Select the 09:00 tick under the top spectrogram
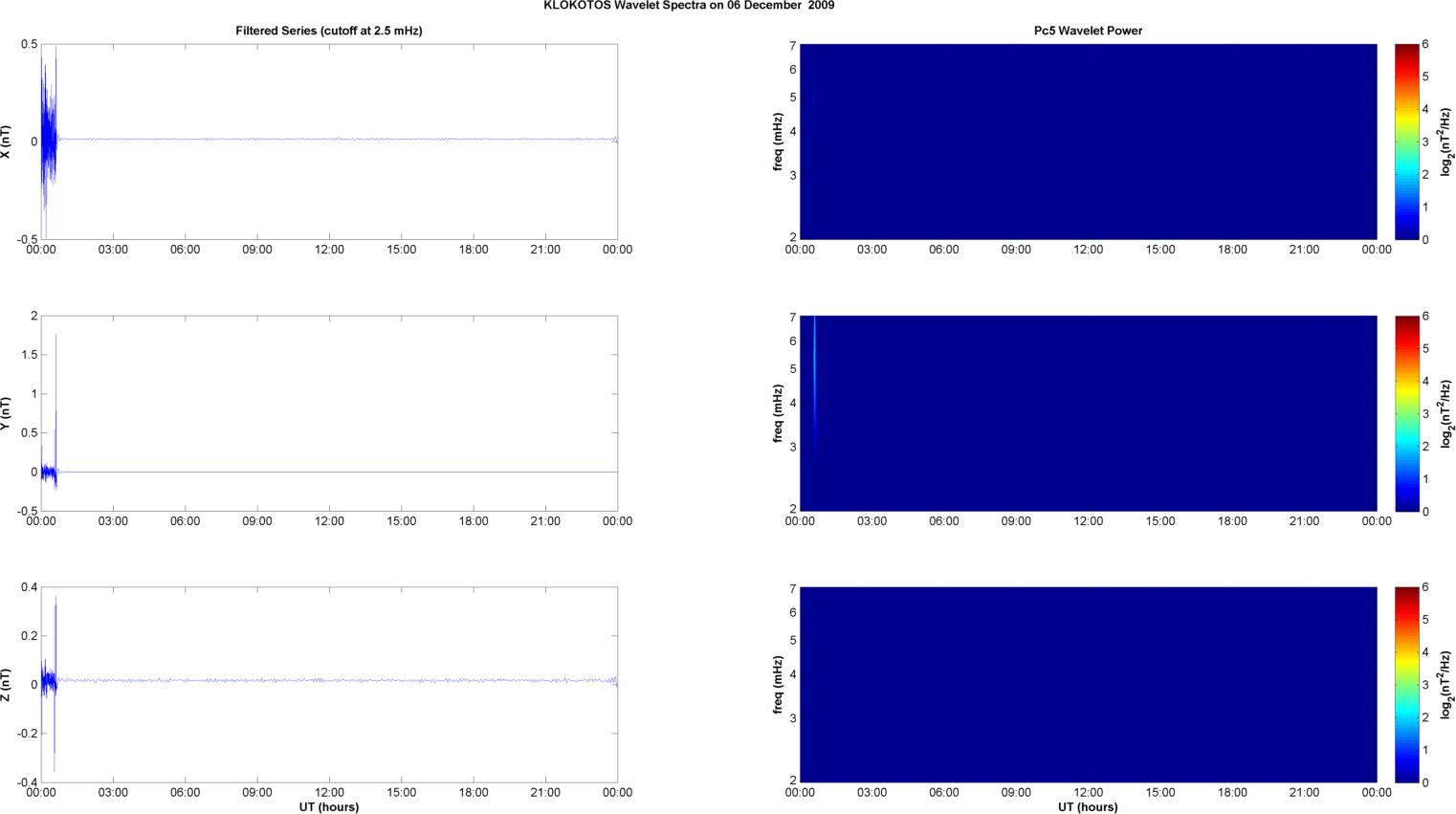 pos(1016,250)
